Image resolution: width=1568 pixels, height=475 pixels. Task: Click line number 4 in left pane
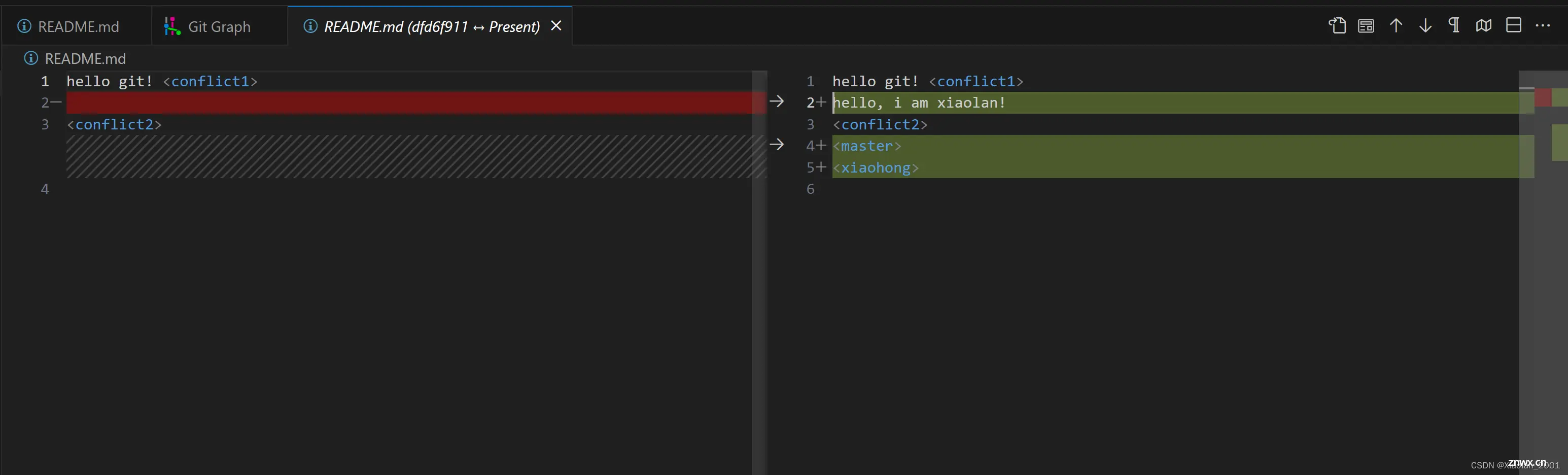click(45, 189)
